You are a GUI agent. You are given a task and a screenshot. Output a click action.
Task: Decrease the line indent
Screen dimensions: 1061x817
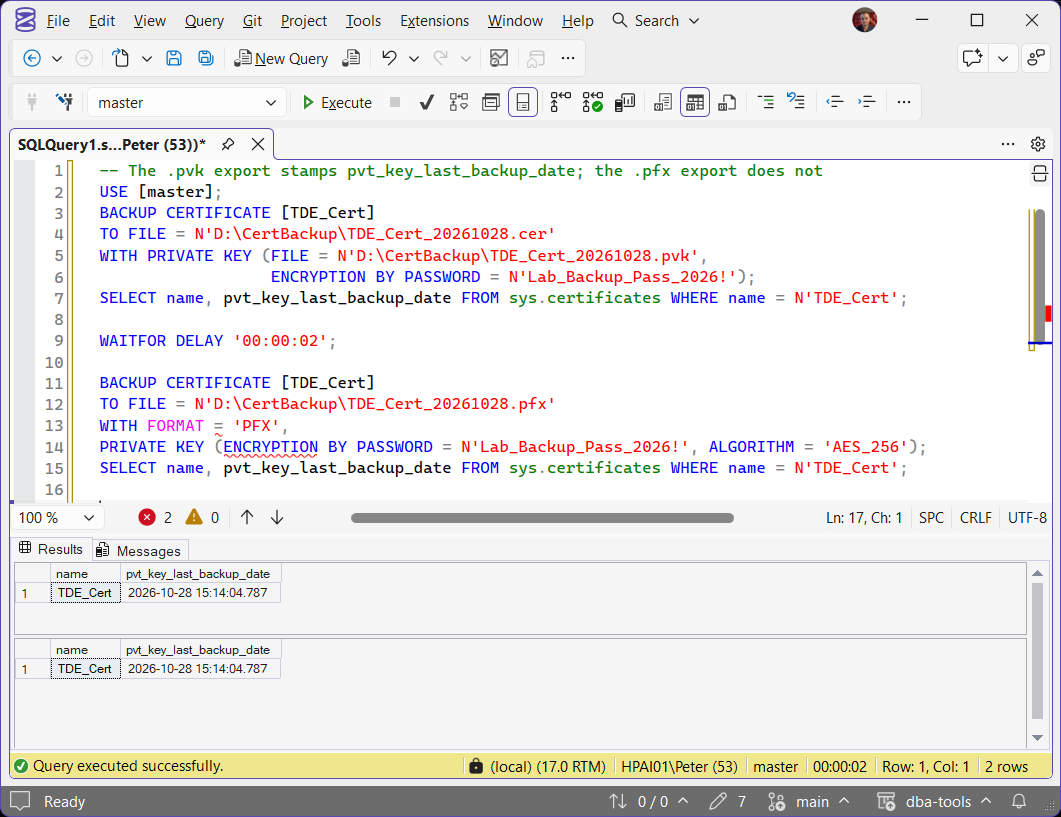[x=835, y=102]
